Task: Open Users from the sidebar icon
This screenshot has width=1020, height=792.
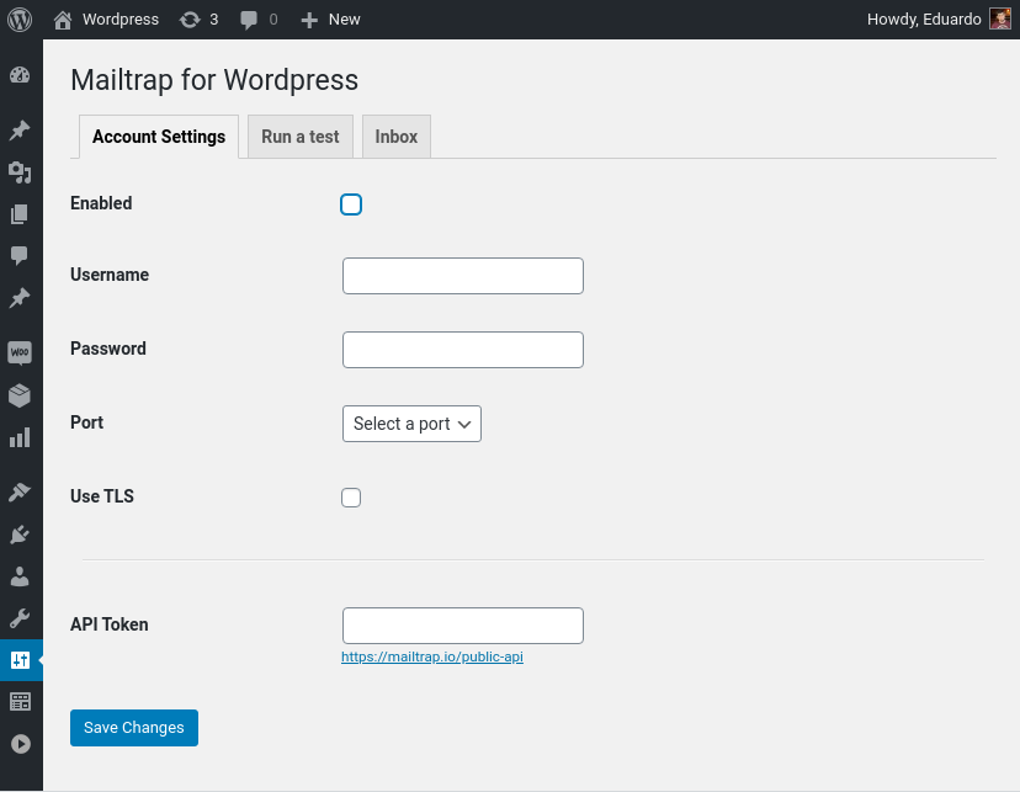Action: tap(20, 577)
